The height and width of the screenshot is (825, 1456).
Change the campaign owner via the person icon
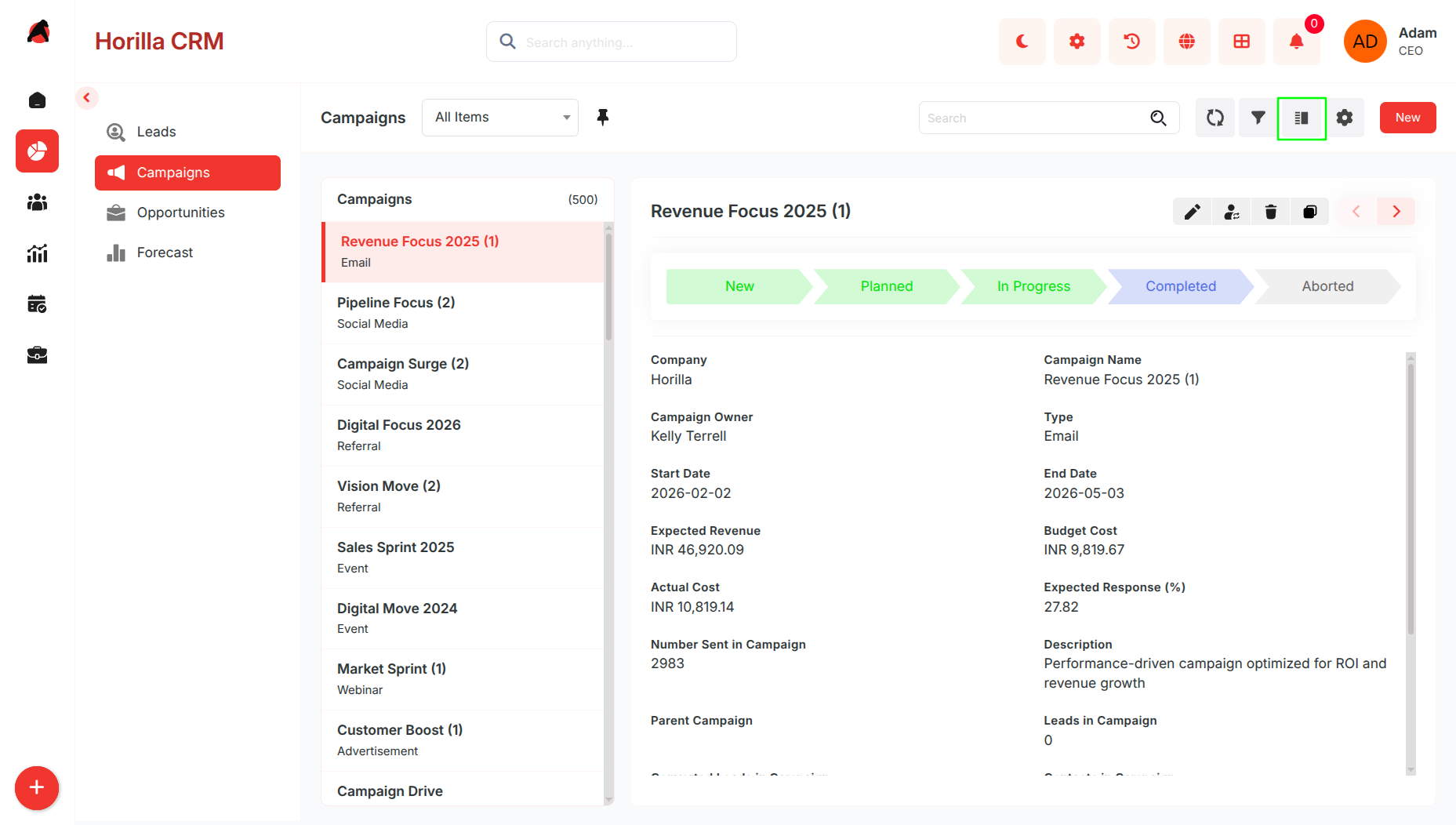point(1231,212)
